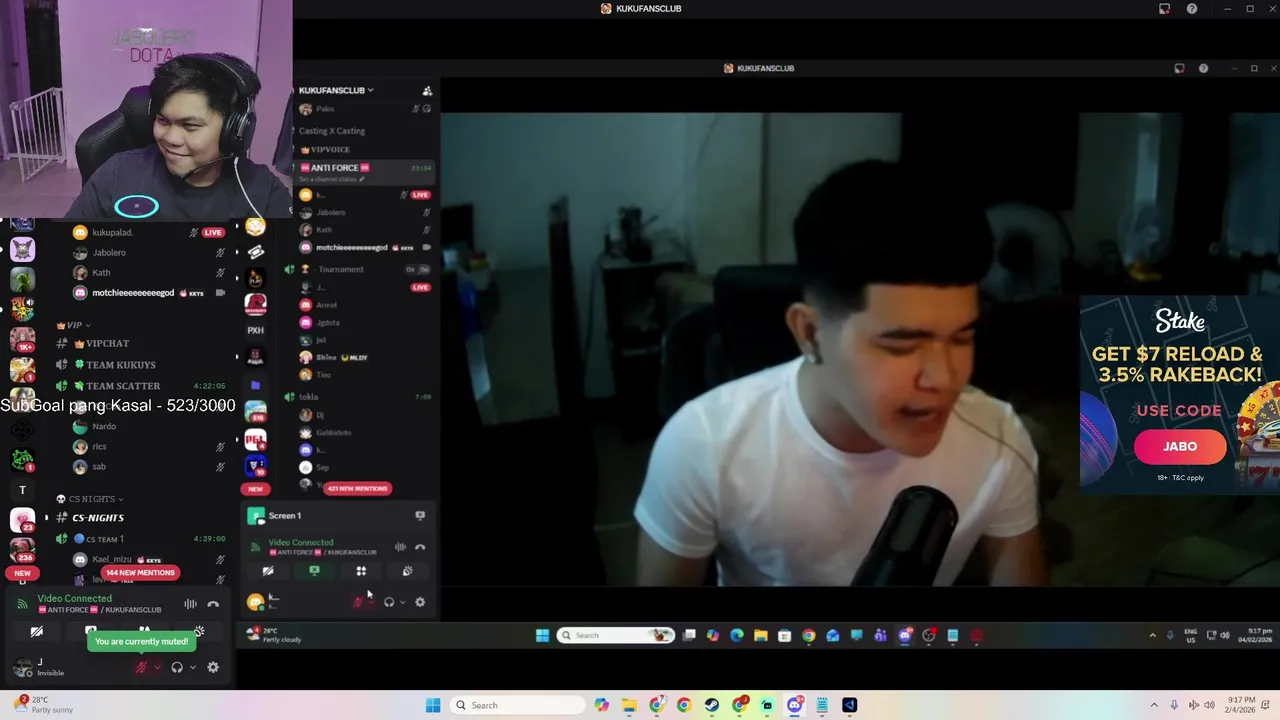Click help icon in top title bar
Screen dimensions: 1280x720
click(x=1192, y=9)
